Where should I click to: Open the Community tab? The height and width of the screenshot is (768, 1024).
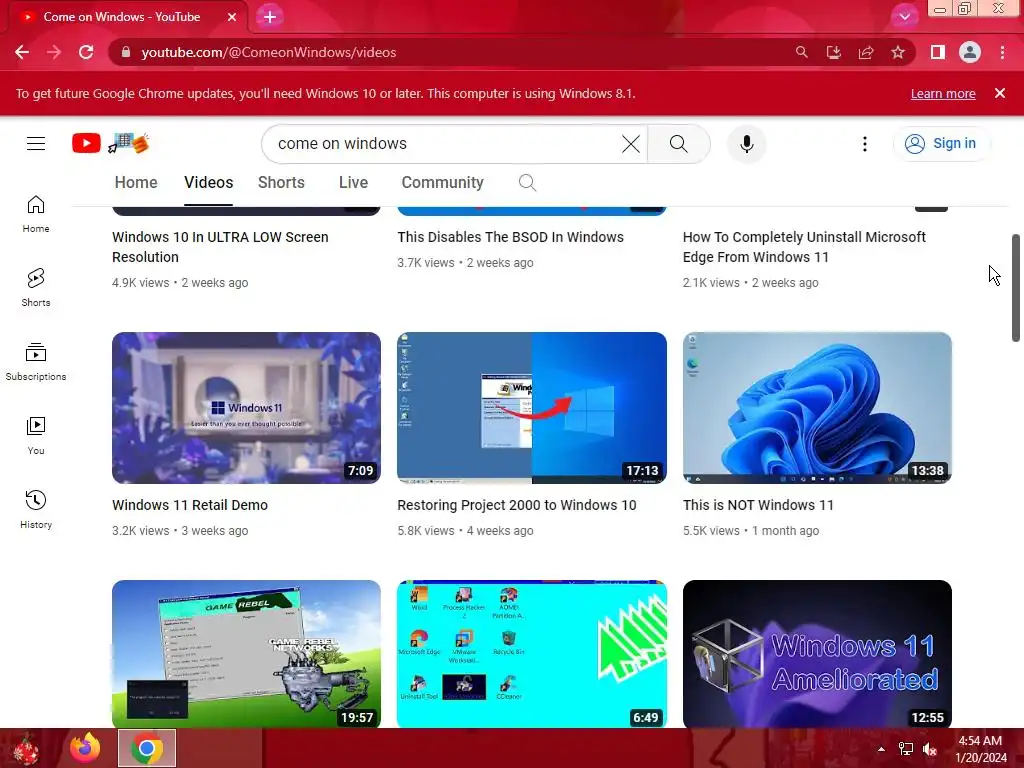442,182
